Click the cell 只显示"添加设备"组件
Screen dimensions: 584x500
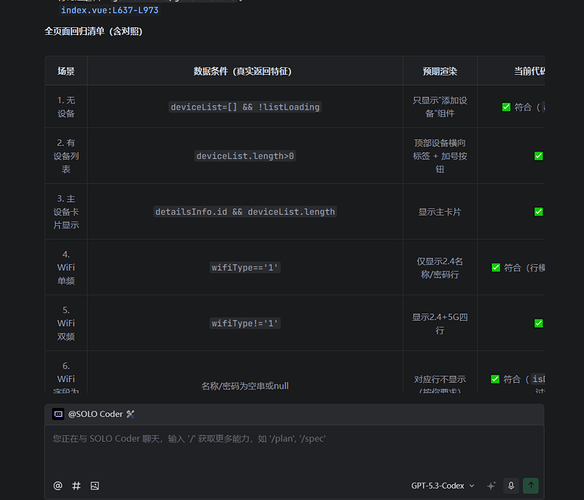pos(439,107)
